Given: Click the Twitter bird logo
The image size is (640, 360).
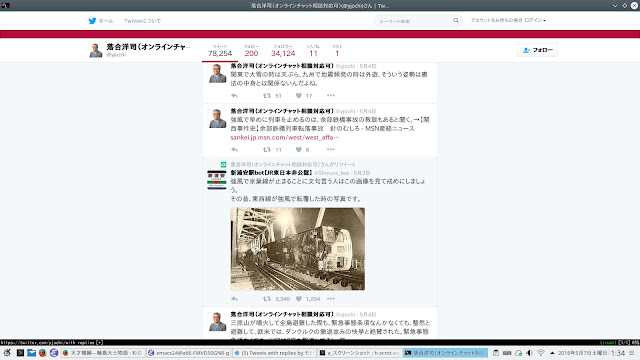Looking at the screenshot, I should 92,21.
